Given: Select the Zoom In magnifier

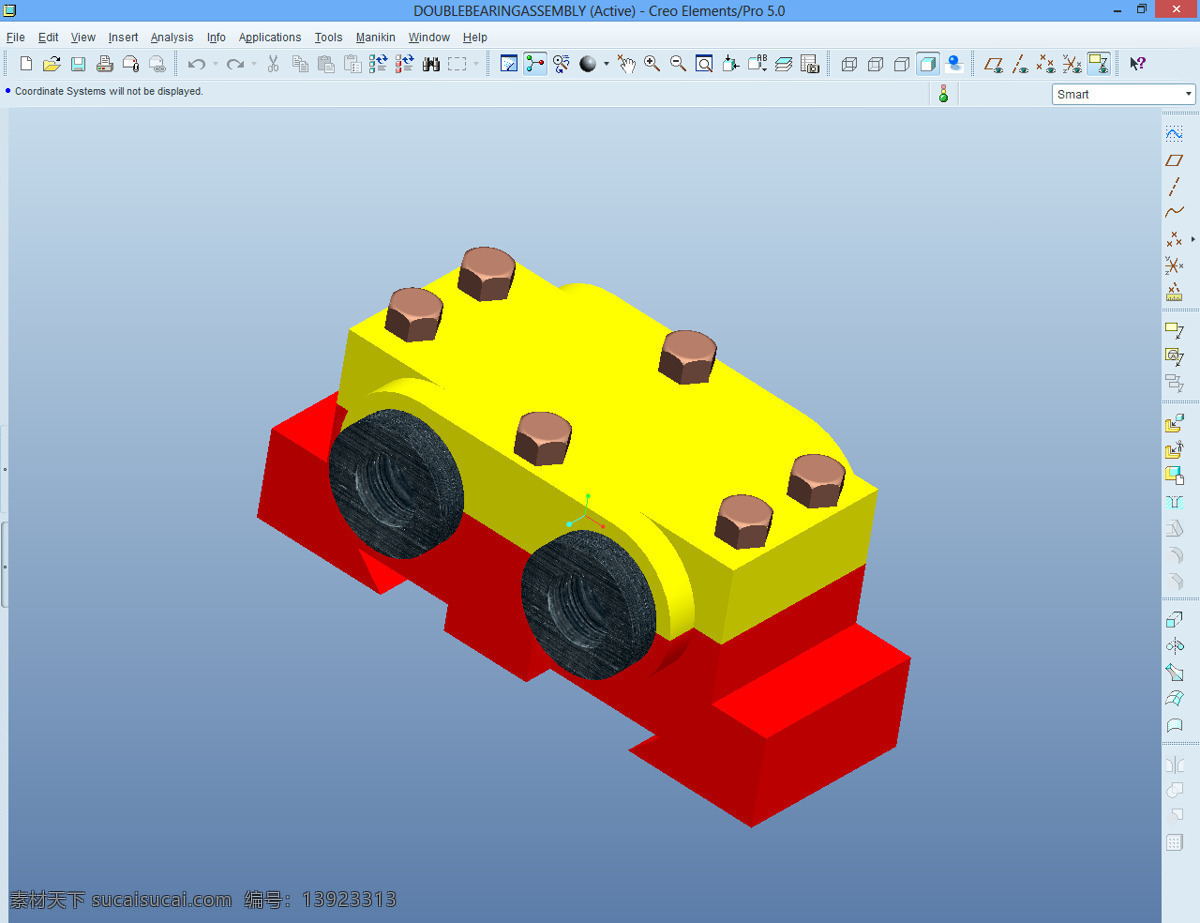Looking at the screenshot, I should [x=652, y=64].
